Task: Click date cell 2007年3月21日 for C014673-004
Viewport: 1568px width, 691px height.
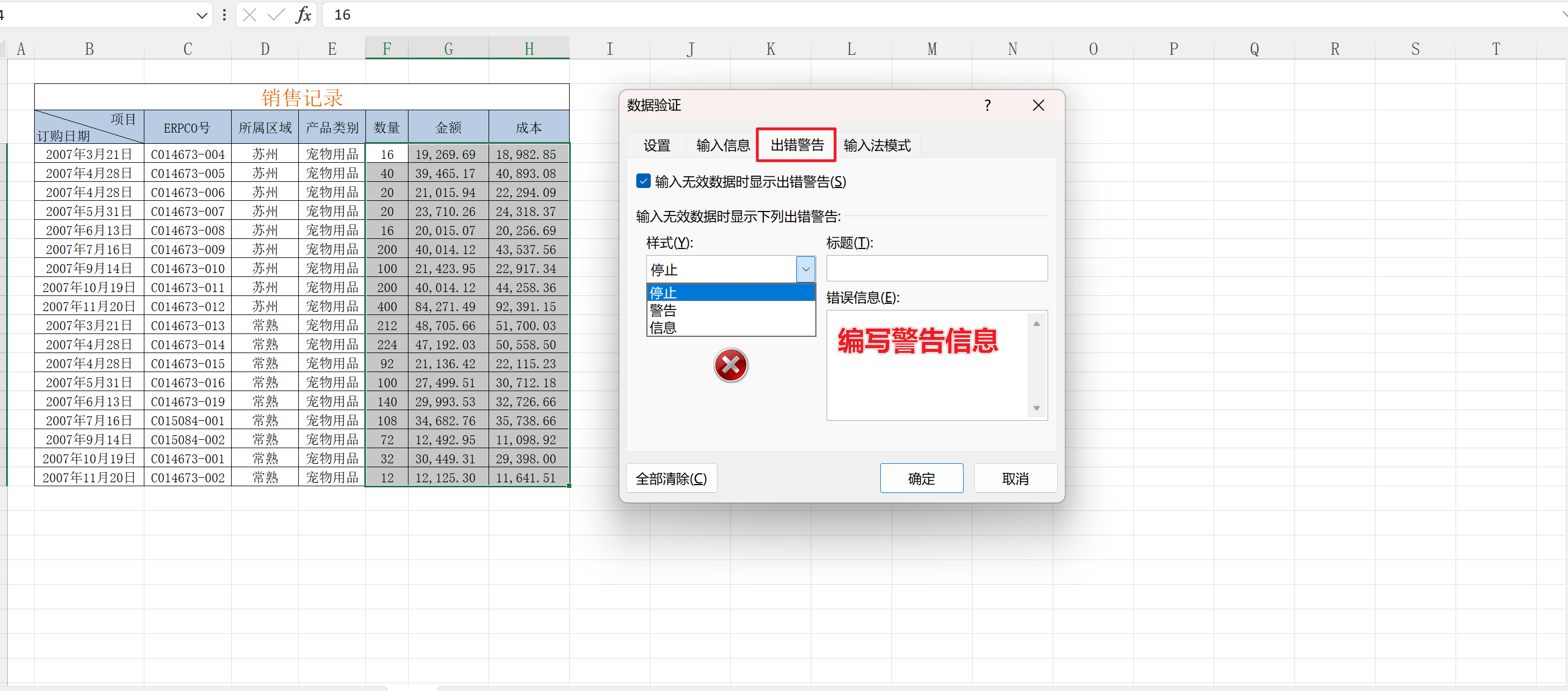Action: [89, 154]
